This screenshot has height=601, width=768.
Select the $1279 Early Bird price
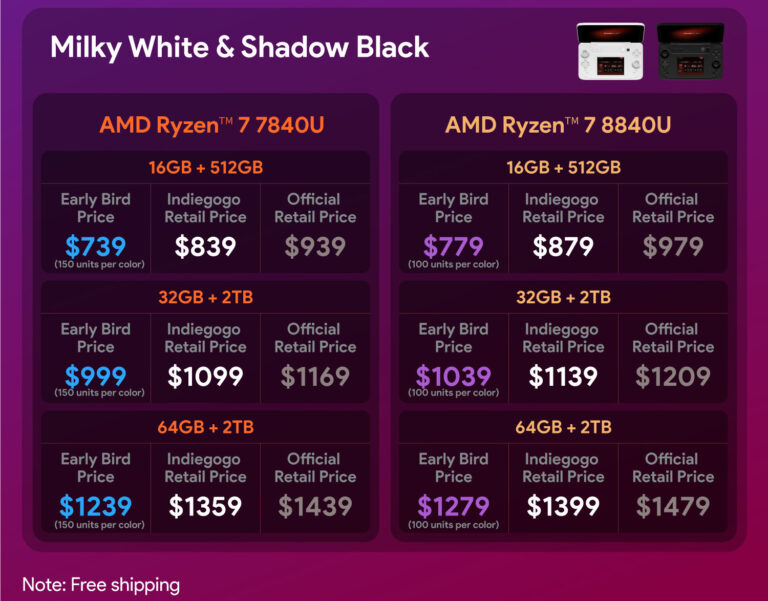(x=453, y=506)
